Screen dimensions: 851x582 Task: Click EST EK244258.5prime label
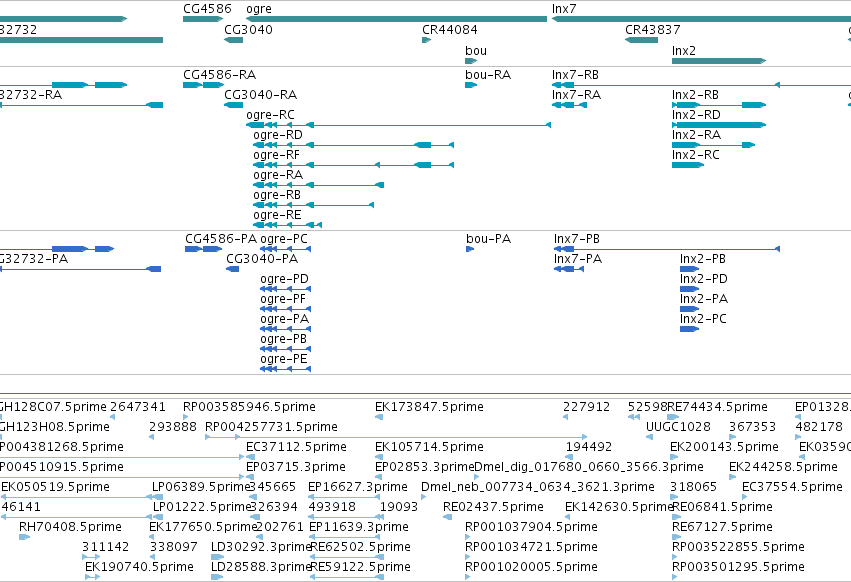(x=784, y=467)
